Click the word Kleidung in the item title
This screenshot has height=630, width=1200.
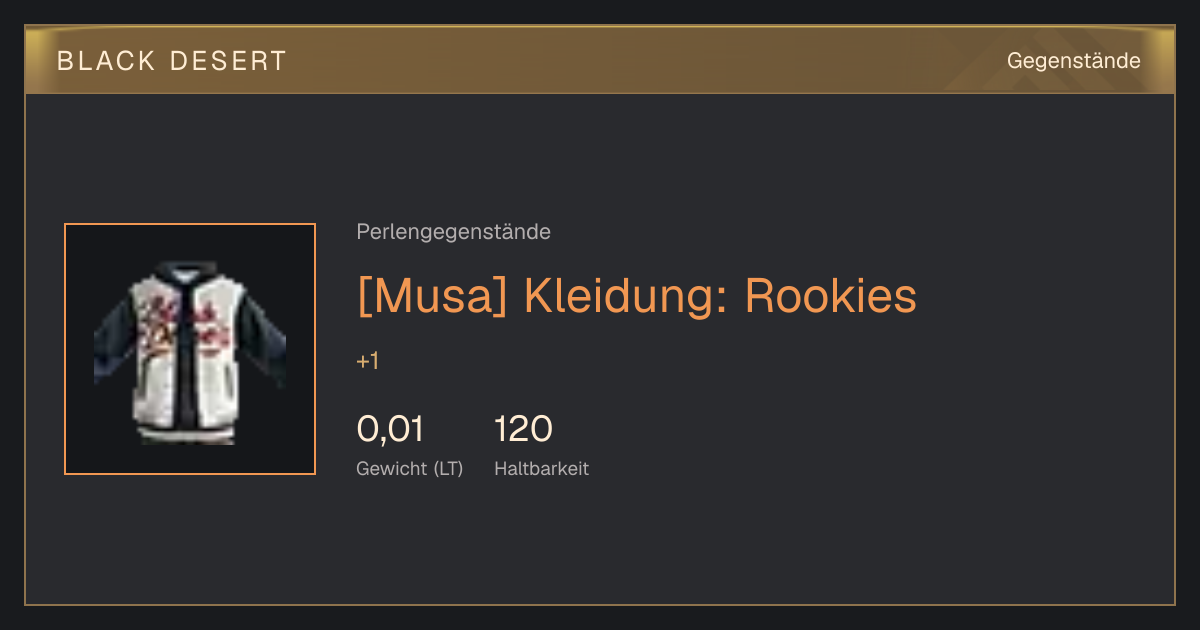[x=626, y=295]
